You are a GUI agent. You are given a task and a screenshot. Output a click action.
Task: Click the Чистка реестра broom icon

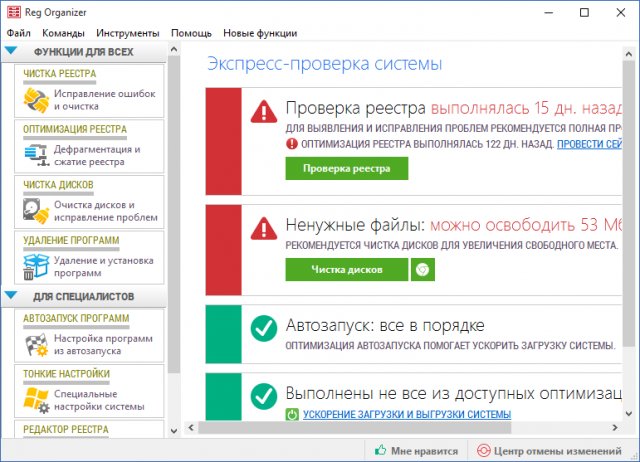point(37,99)
